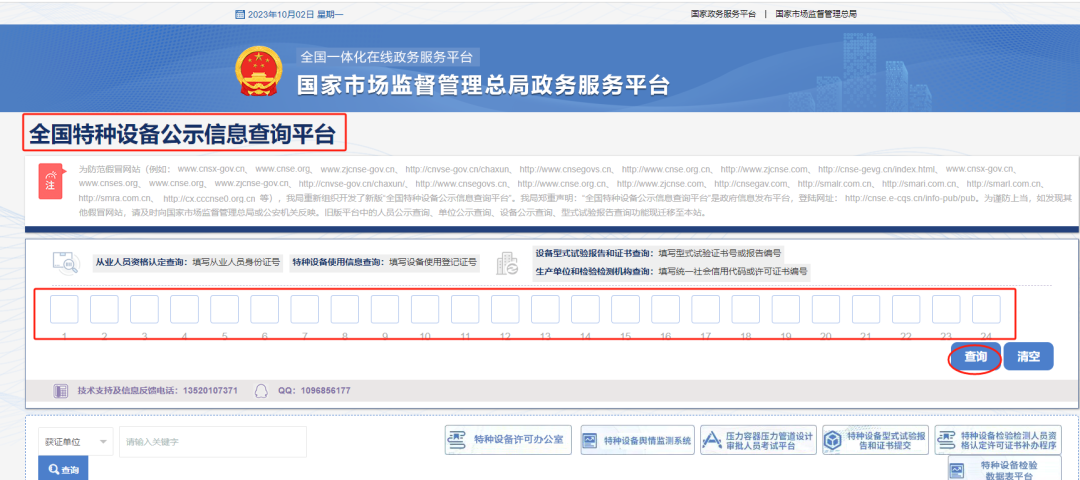This screenshot has width=1080, height=480.
Task: Open the 国家政务服务平台 link
Action: click(723, 14)
